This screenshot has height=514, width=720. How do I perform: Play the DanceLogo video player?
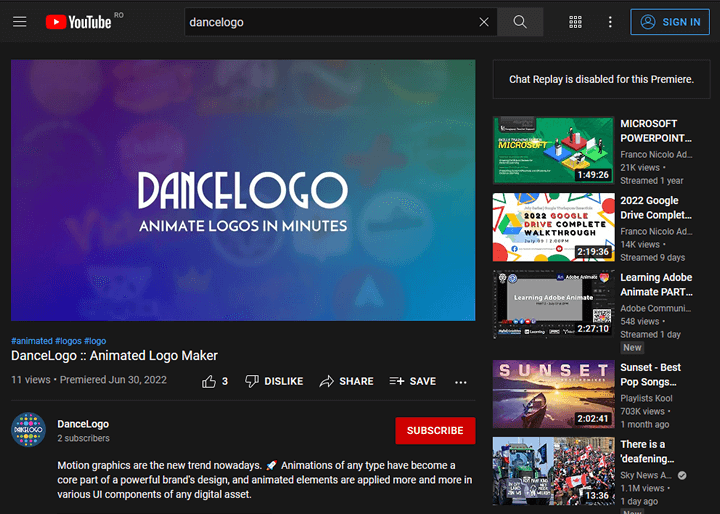pyautogui.click(x=243, y=190)
